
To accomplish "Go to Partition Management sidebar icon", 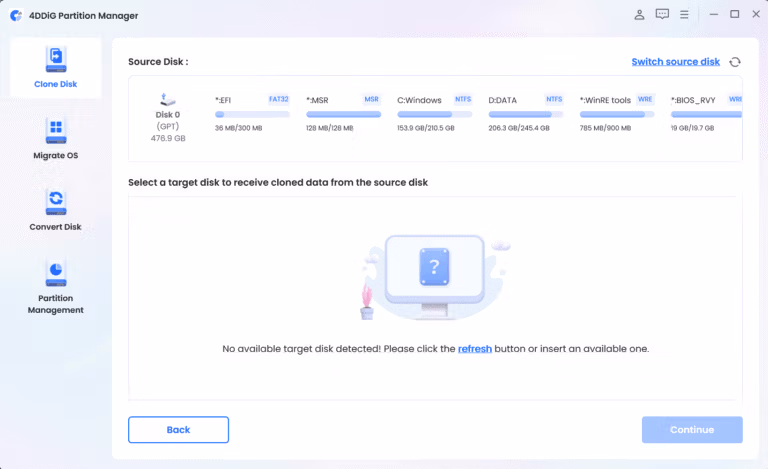I will pyautogui.click(x=56, y=273).
